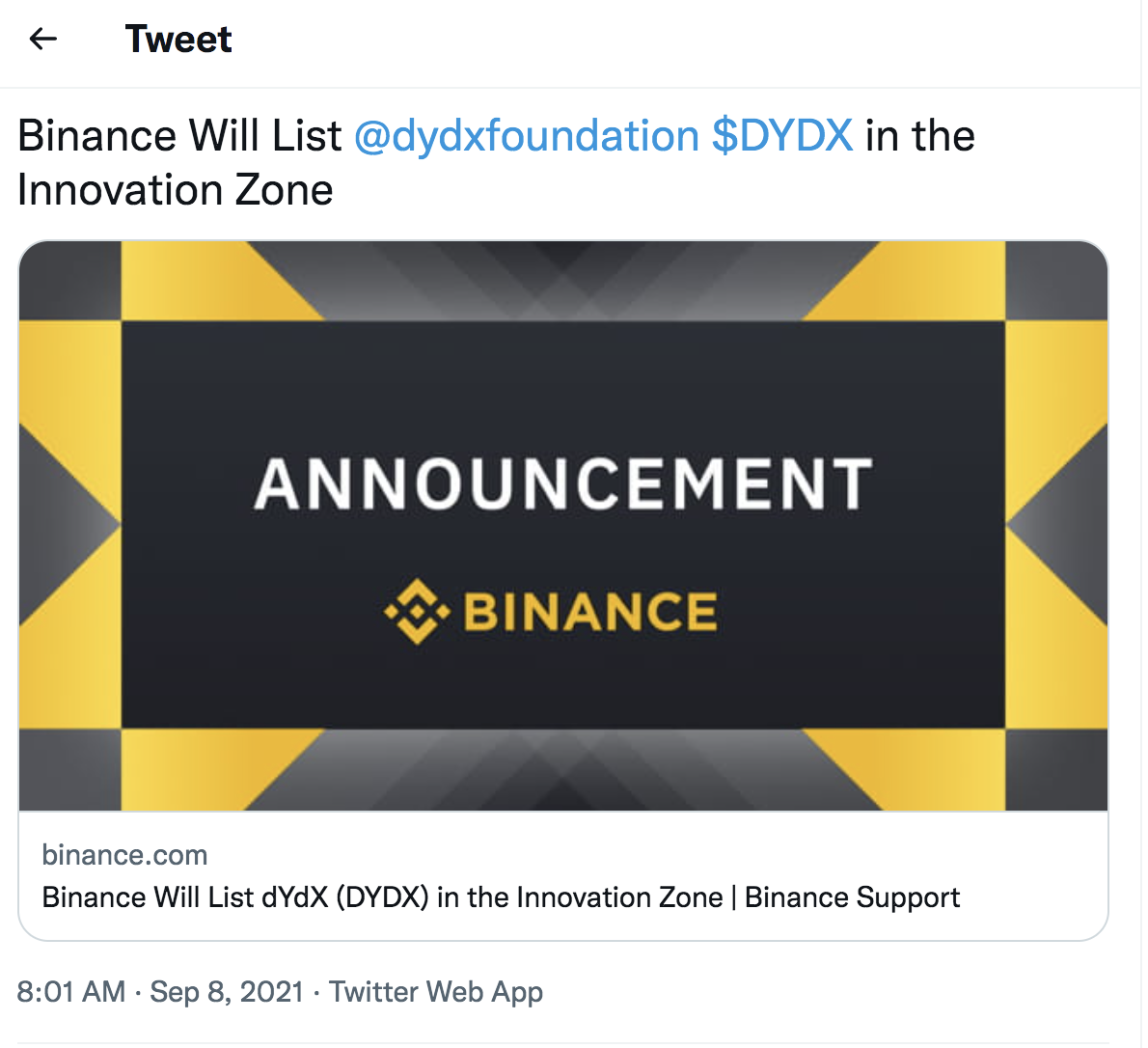
Task: Open the $DYDX cashtag link
Action: pyautogui.click(x=782, y=136)
